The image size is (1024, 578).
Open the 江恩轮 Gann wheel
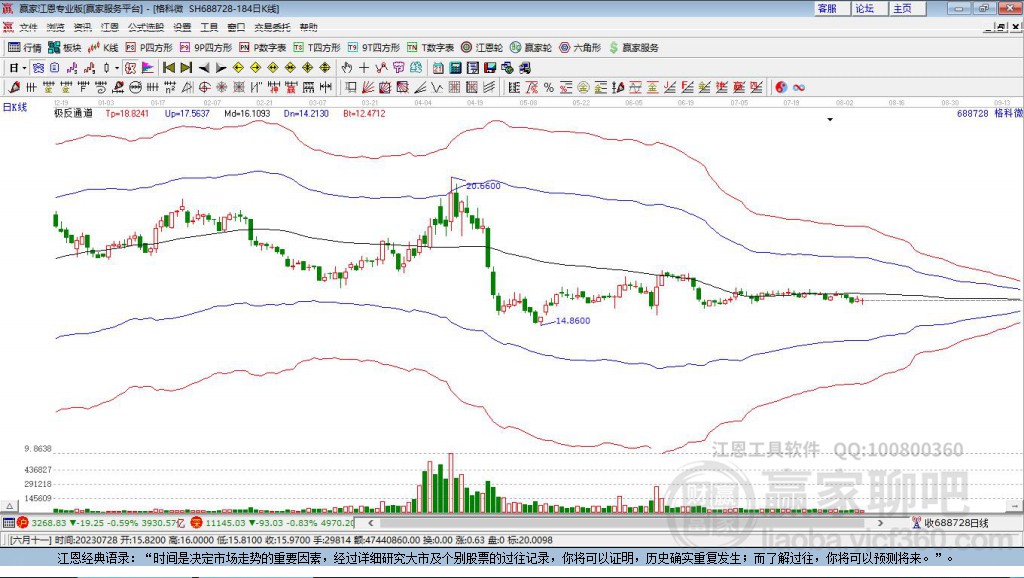482,48
